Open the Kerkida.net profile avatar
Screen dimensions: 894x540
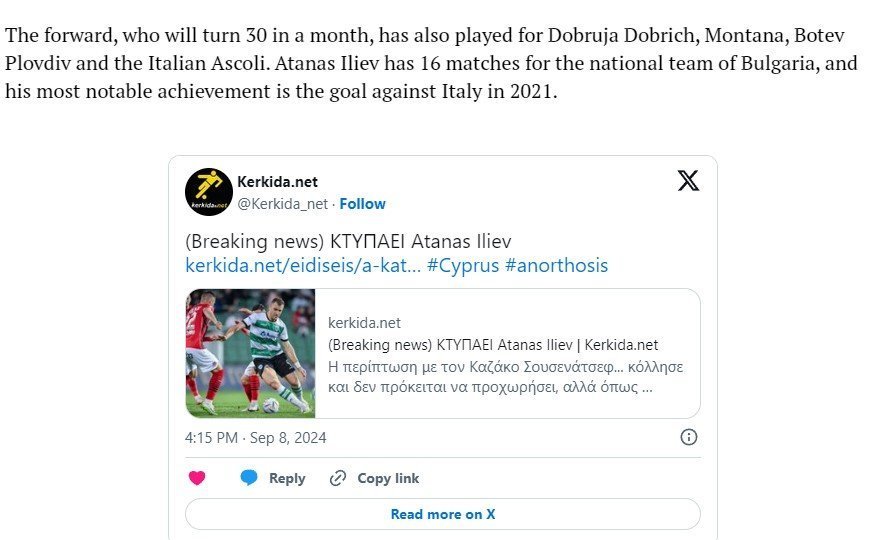click(x=209, y=192)
